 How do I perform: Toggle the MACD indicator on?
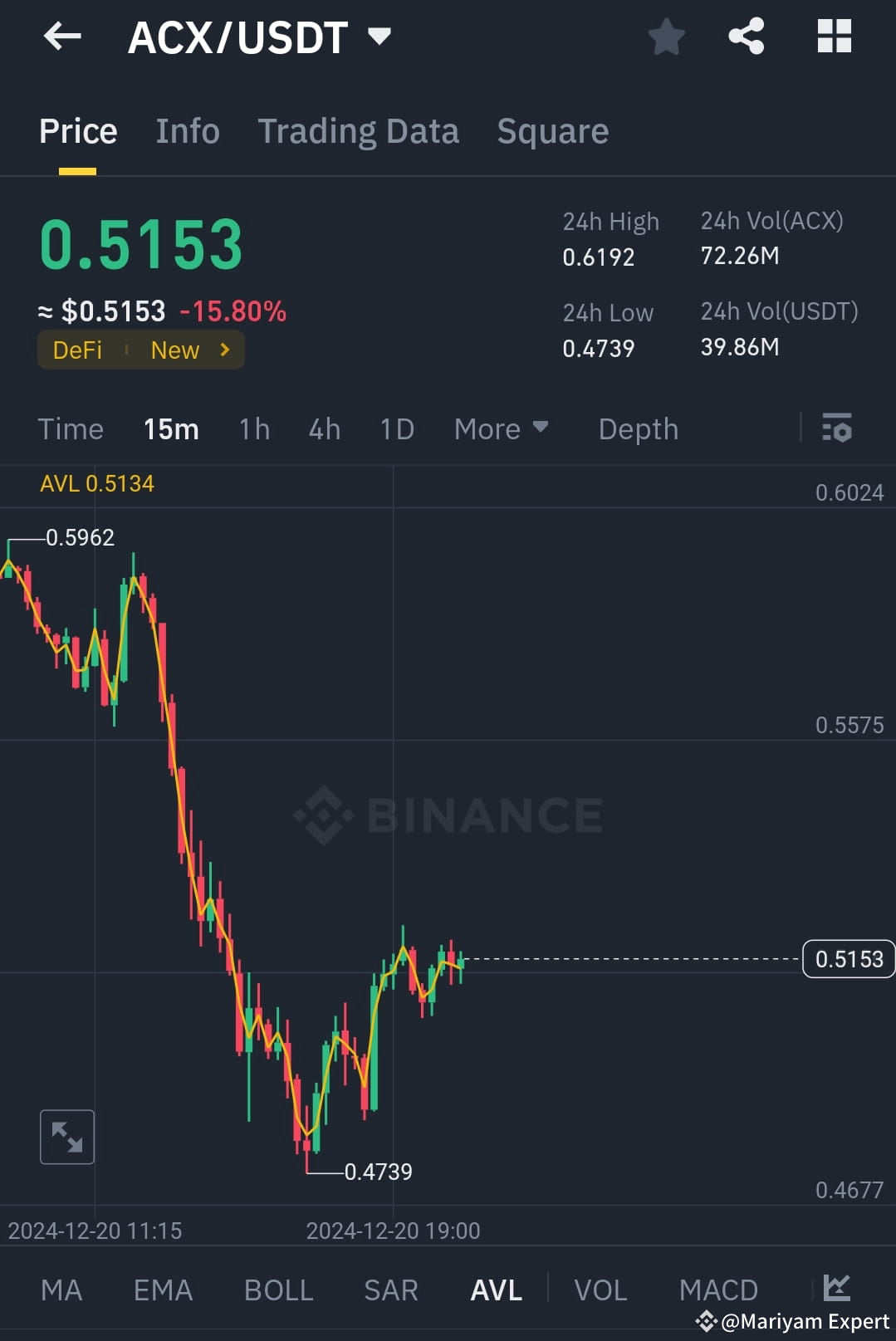pyautogui.click(x=718, y=1290)
